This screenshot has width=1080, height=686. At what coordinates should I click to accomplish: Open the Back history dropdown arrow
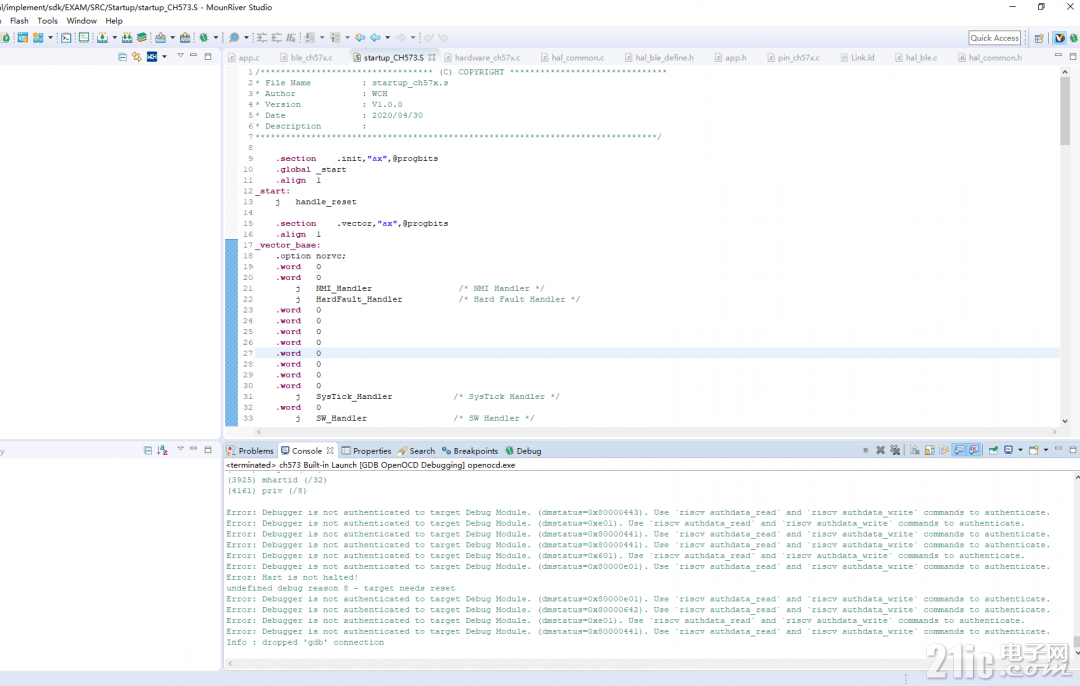[x=387, y=38]
